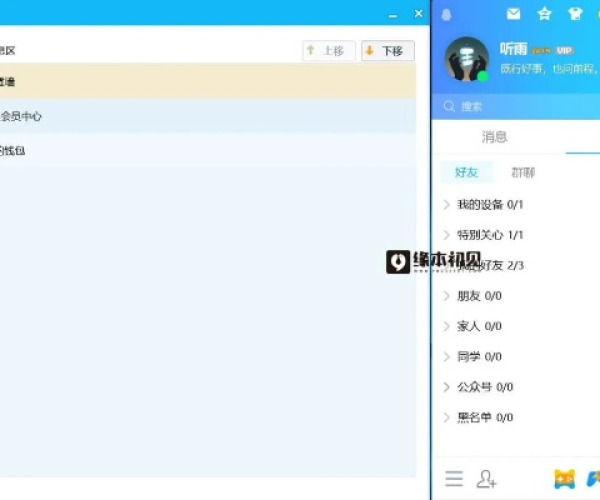Open the QQ penguin logo icon
The image size is (600, 500).
click(446, 15)
